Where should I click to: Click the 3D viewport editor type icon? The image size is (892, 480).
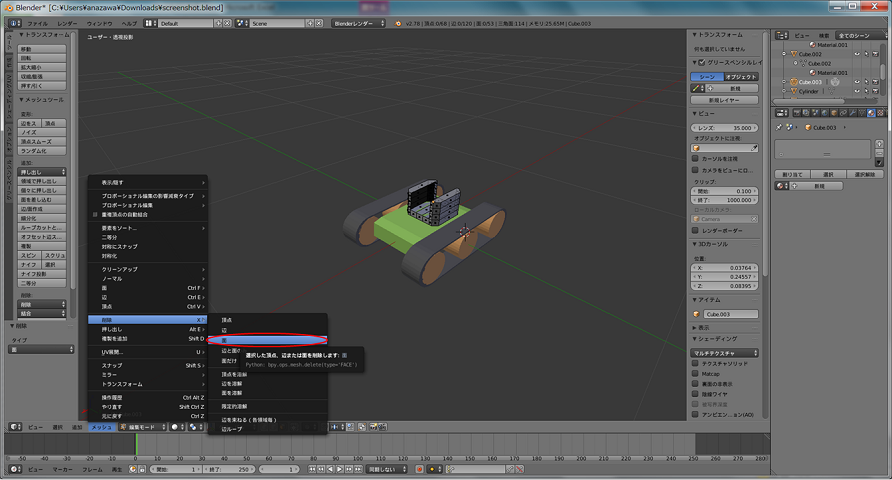tap(10, 426)
